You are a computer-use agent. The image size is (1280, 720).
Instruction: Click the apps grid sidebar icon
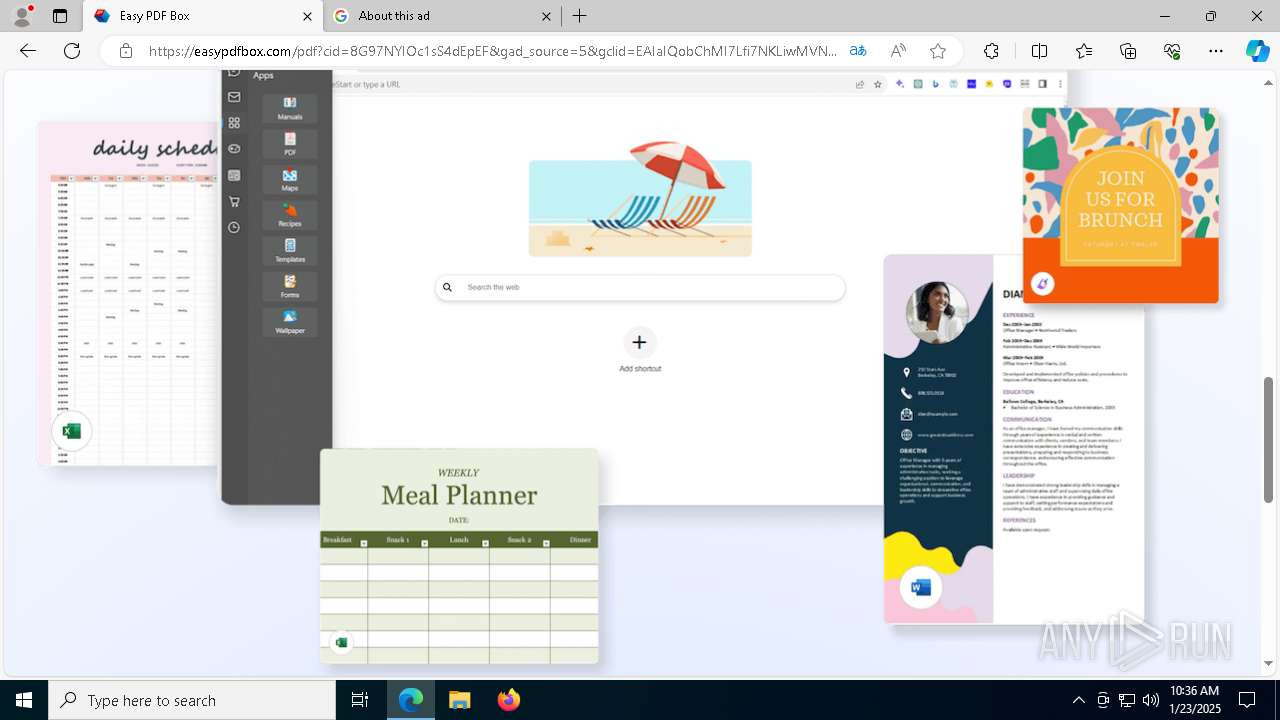pos(234,123)
